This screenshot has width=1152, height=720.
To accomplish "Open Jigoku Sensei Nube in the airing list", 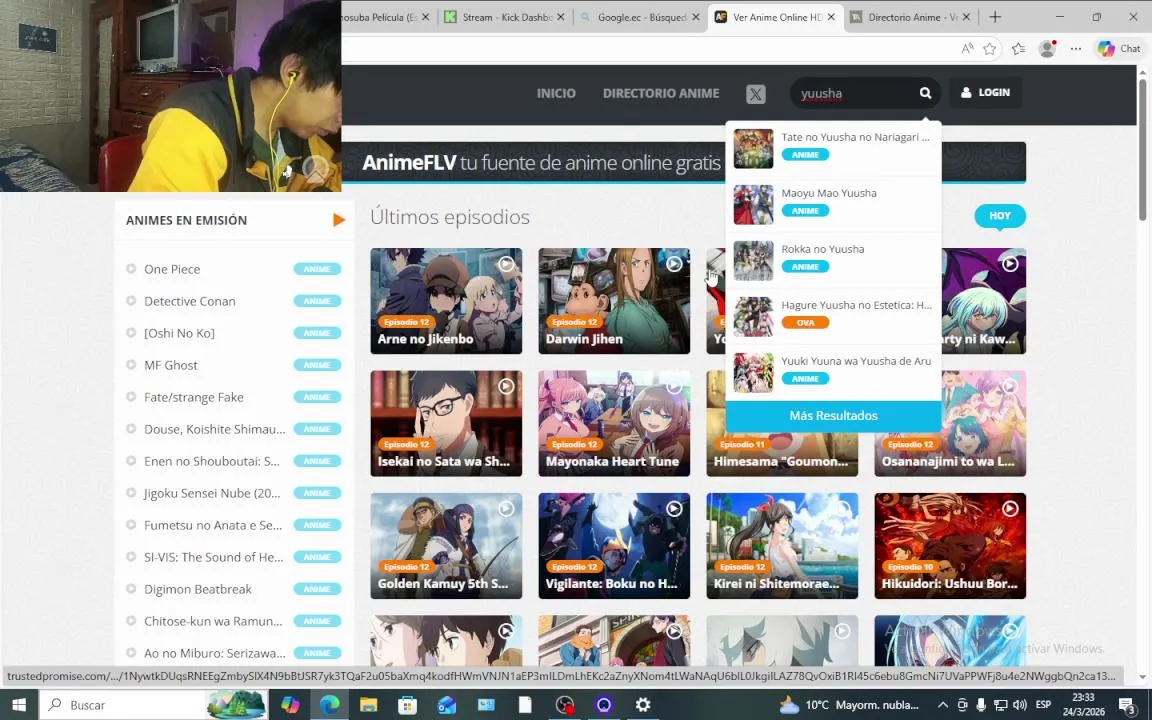I will click(212, 493).
